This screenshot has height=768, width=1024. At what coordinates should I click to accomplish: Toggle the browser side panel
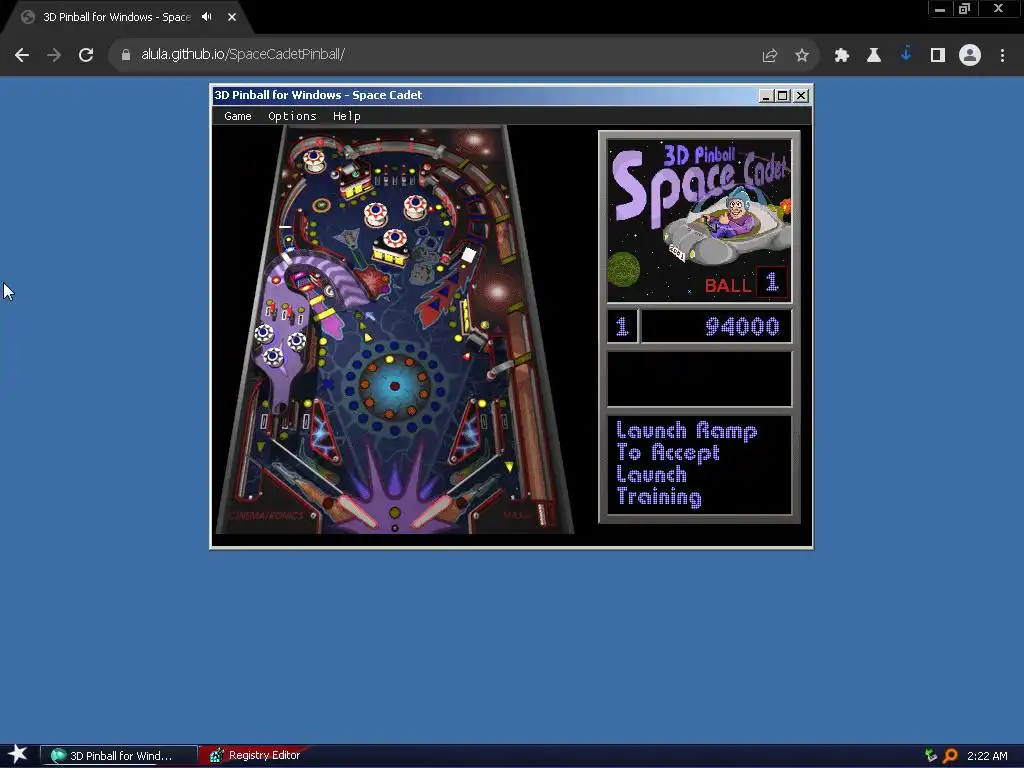937,56
